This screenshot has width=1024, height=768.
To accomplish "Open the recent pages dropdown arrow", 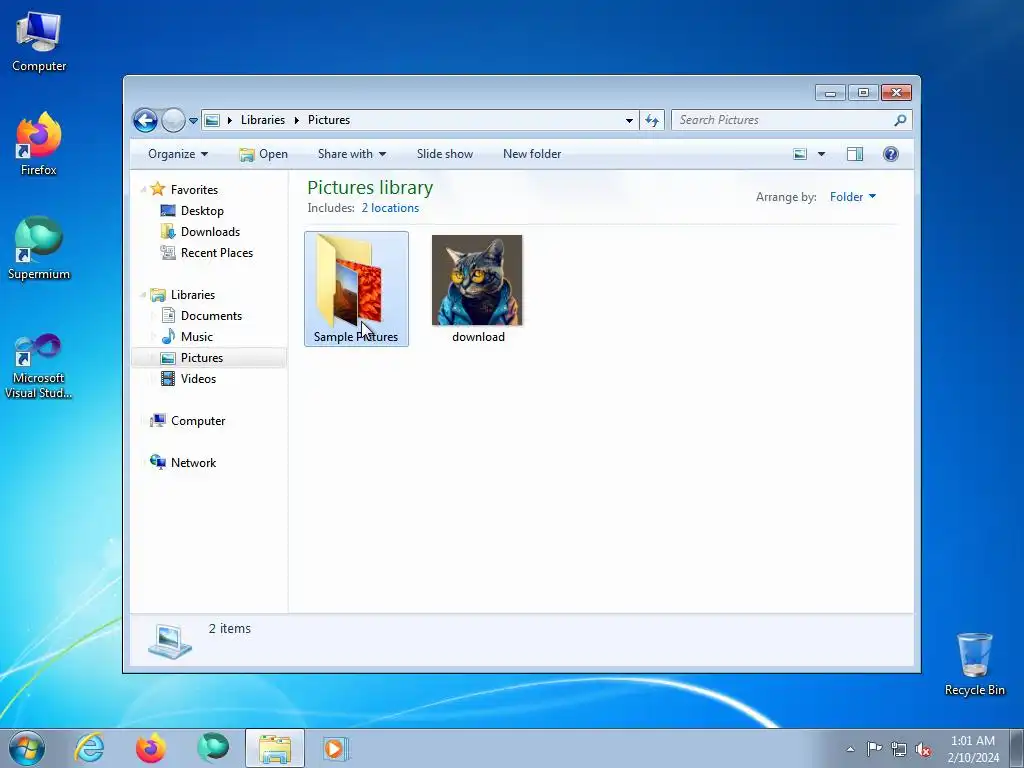I will (x=193, y=121).
